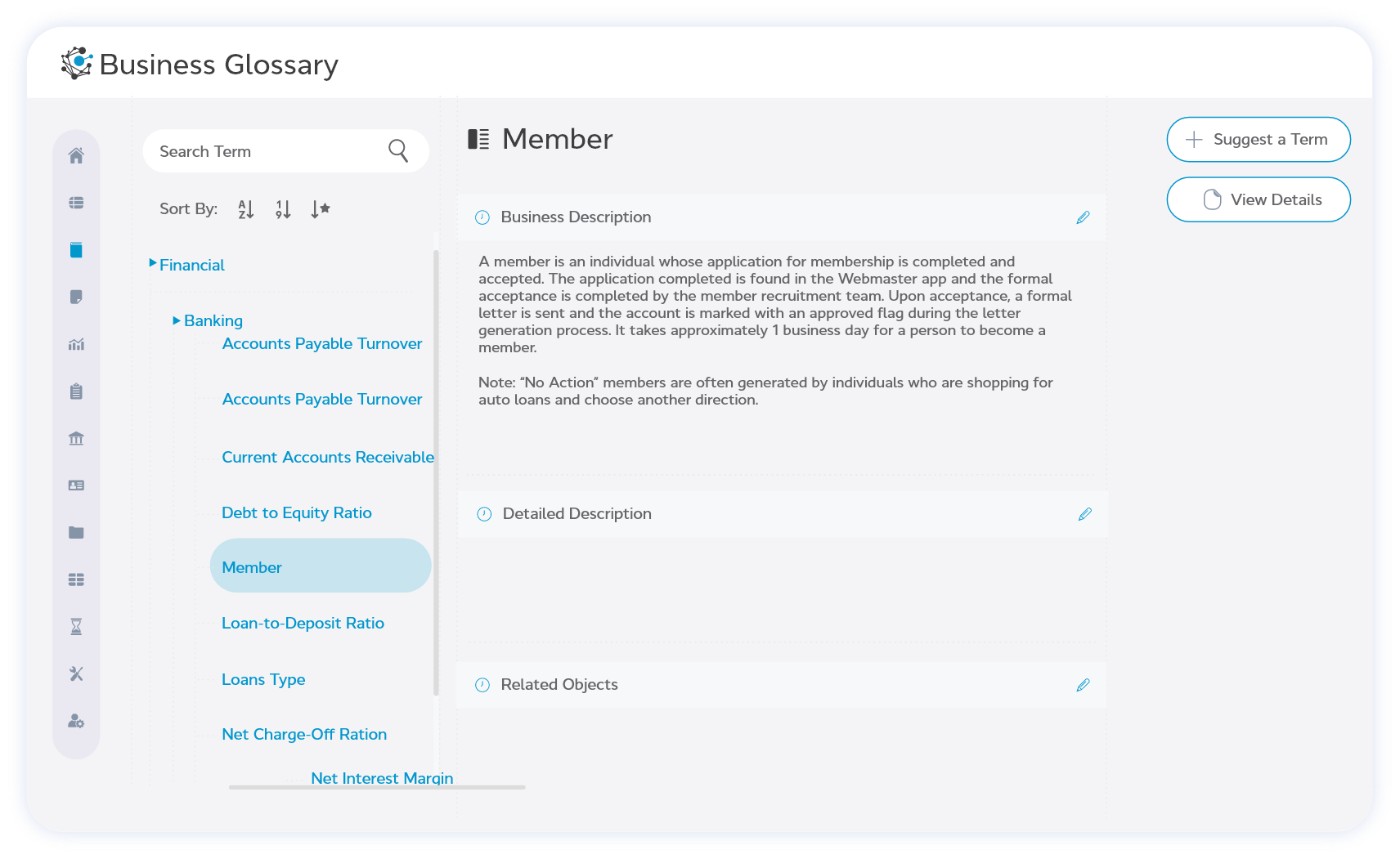Open the analytics chart icon
1400x859 pixels.
(76, 344)
